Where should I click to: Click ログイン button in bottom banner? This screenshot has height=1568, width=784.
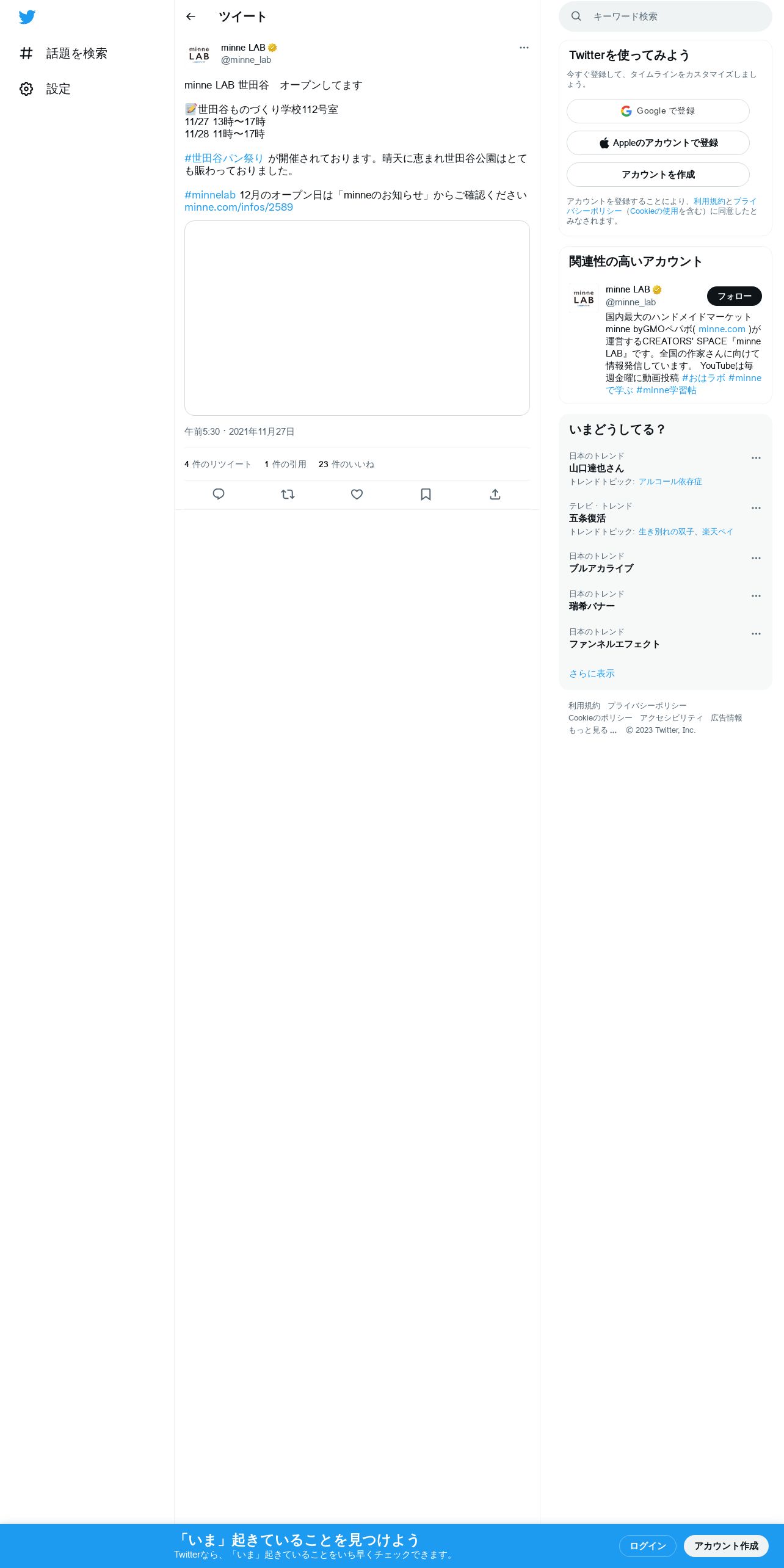coord(648,1546)
